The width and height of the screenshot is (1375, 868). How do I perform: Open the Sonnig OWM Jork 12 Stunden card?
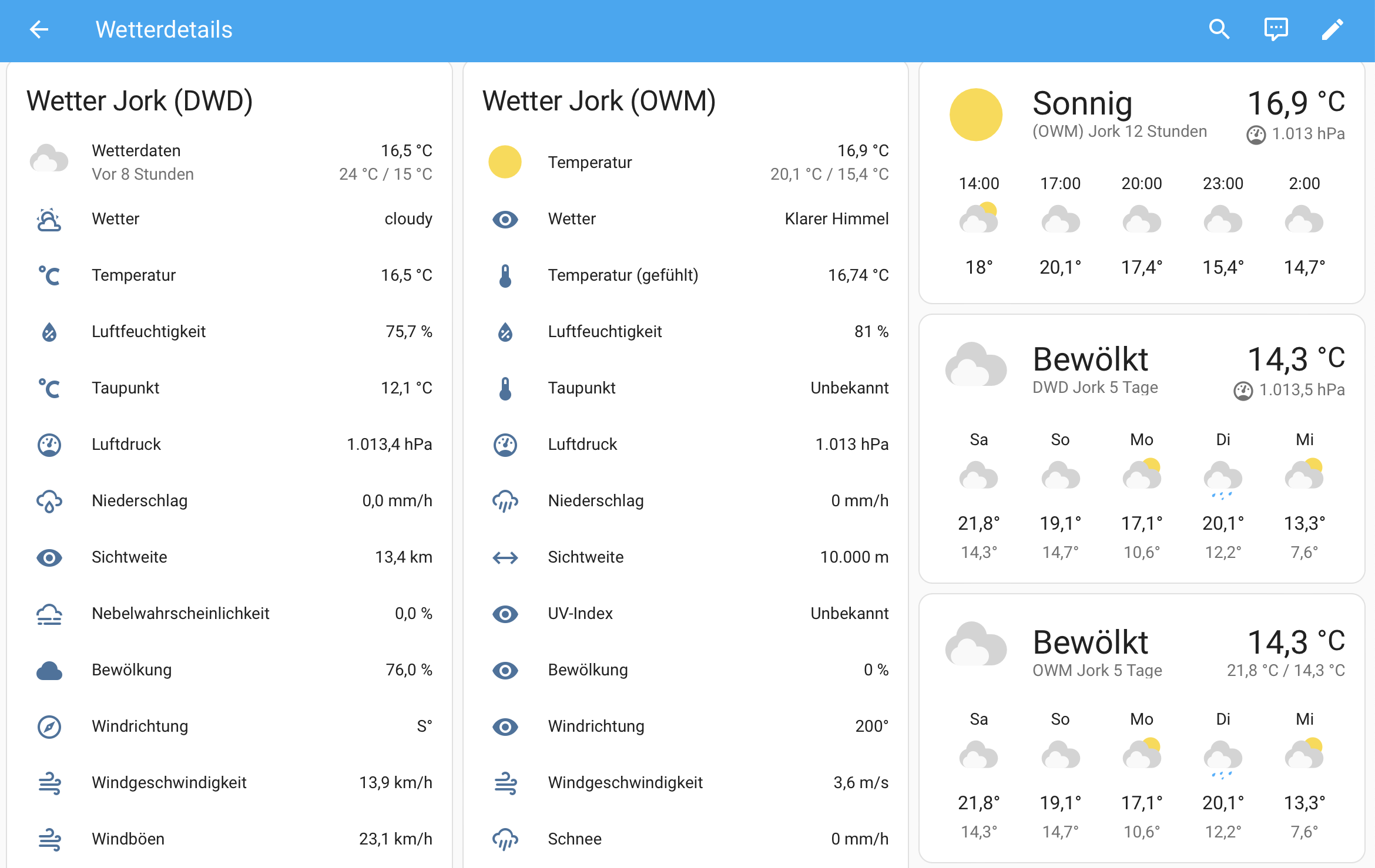click(x=1142, y=183)
